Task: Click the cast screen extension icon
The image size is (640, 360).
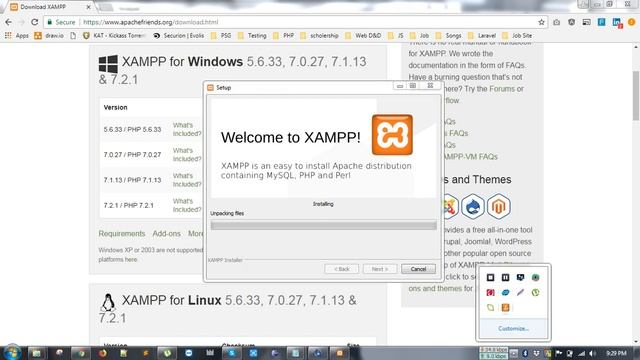Action: (587, 22)
